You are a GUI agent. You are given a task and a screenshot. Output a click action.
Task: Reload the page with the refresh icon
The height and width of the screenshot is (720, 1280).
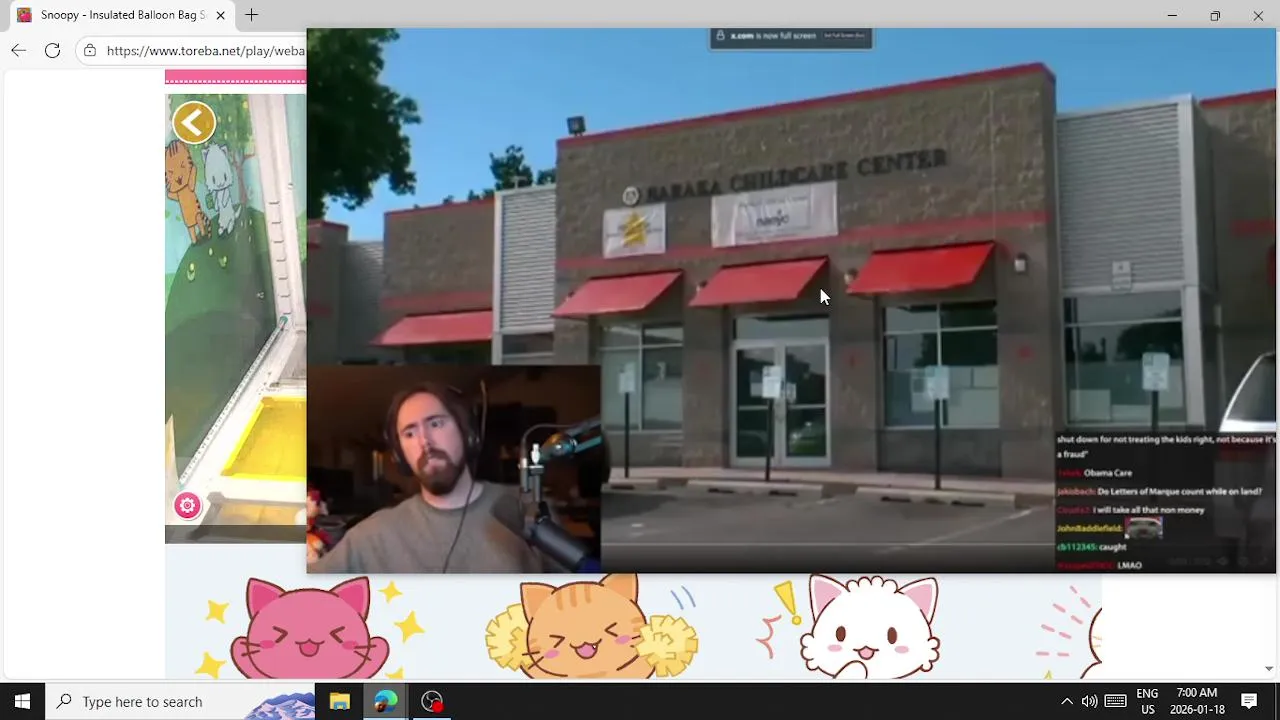(x=53, y=50)
